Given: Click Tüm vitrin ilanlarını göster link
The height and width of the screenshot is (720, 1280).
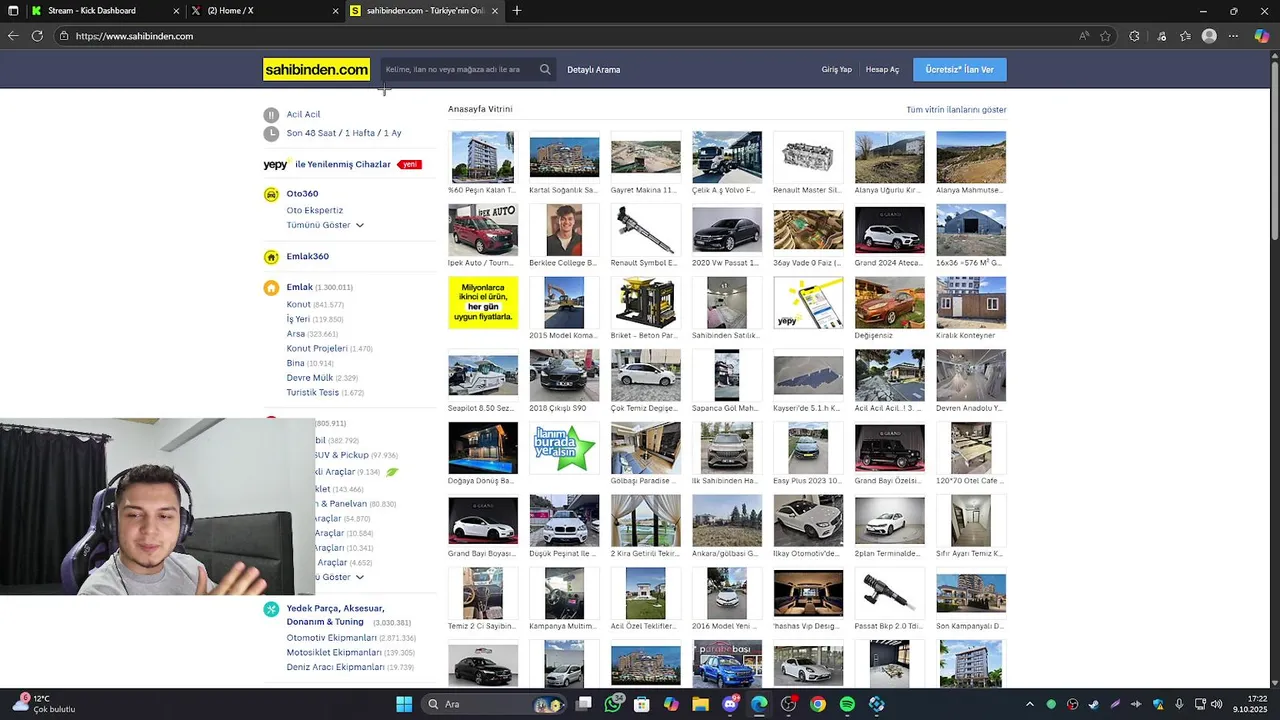Looking at the screenshot, I should click(x=956, y=110).
